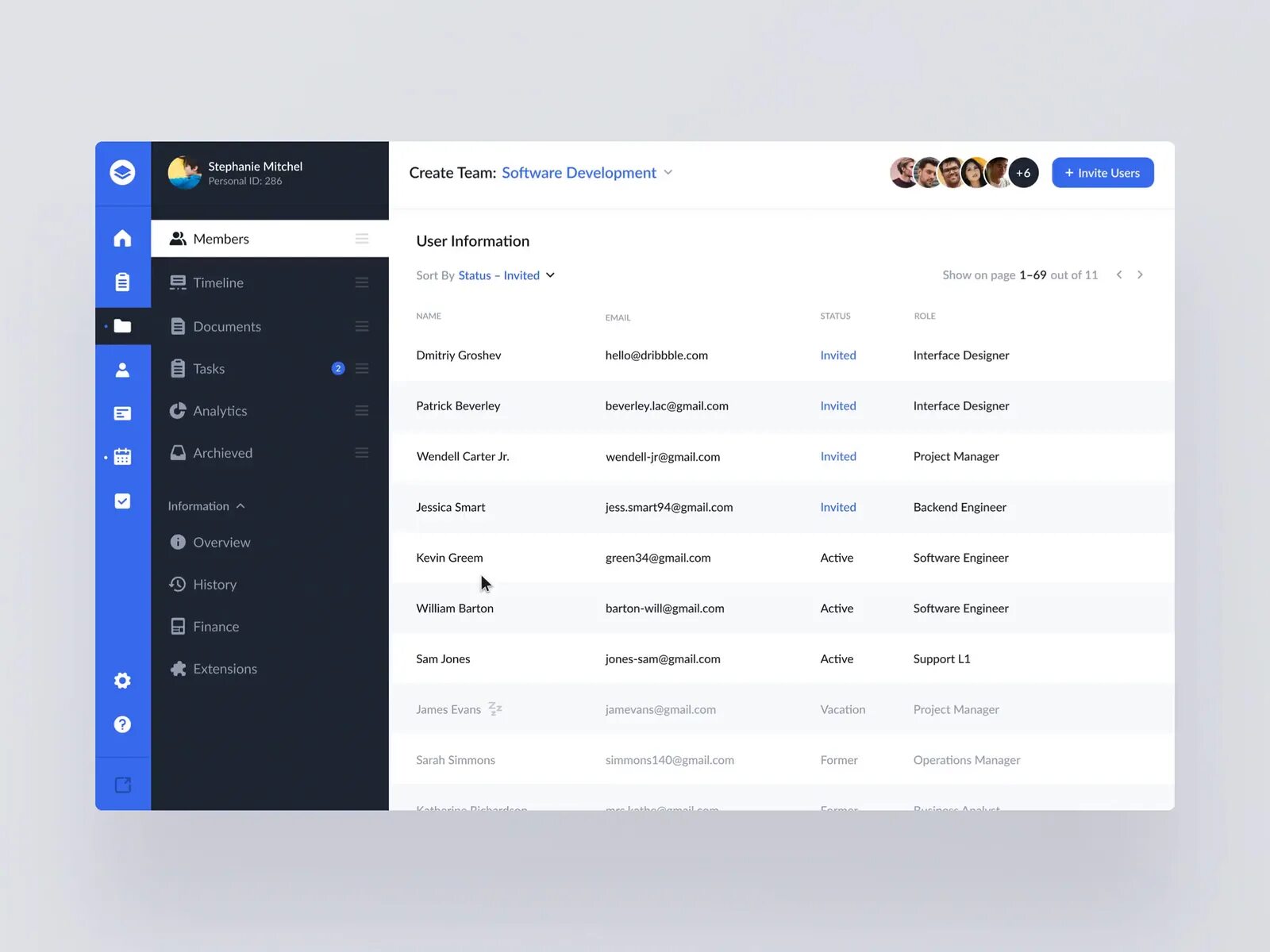Open the help question mark icon

122,724
